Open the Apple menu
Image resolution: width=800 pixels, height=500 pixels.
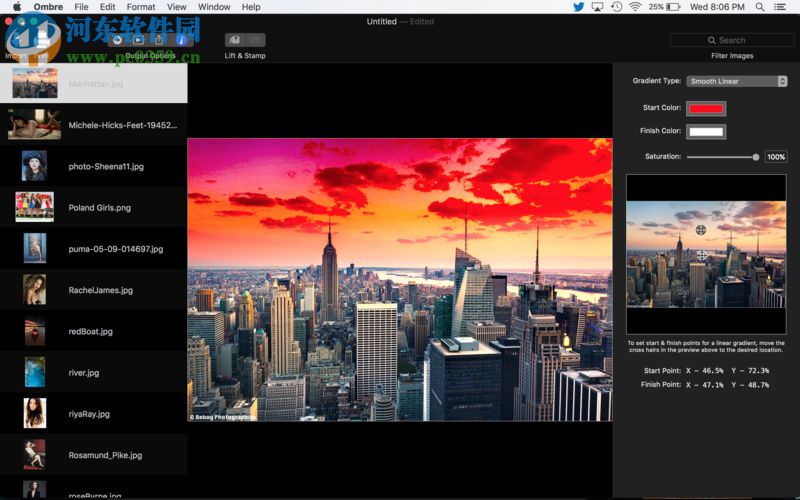click(x=16, y=7)
